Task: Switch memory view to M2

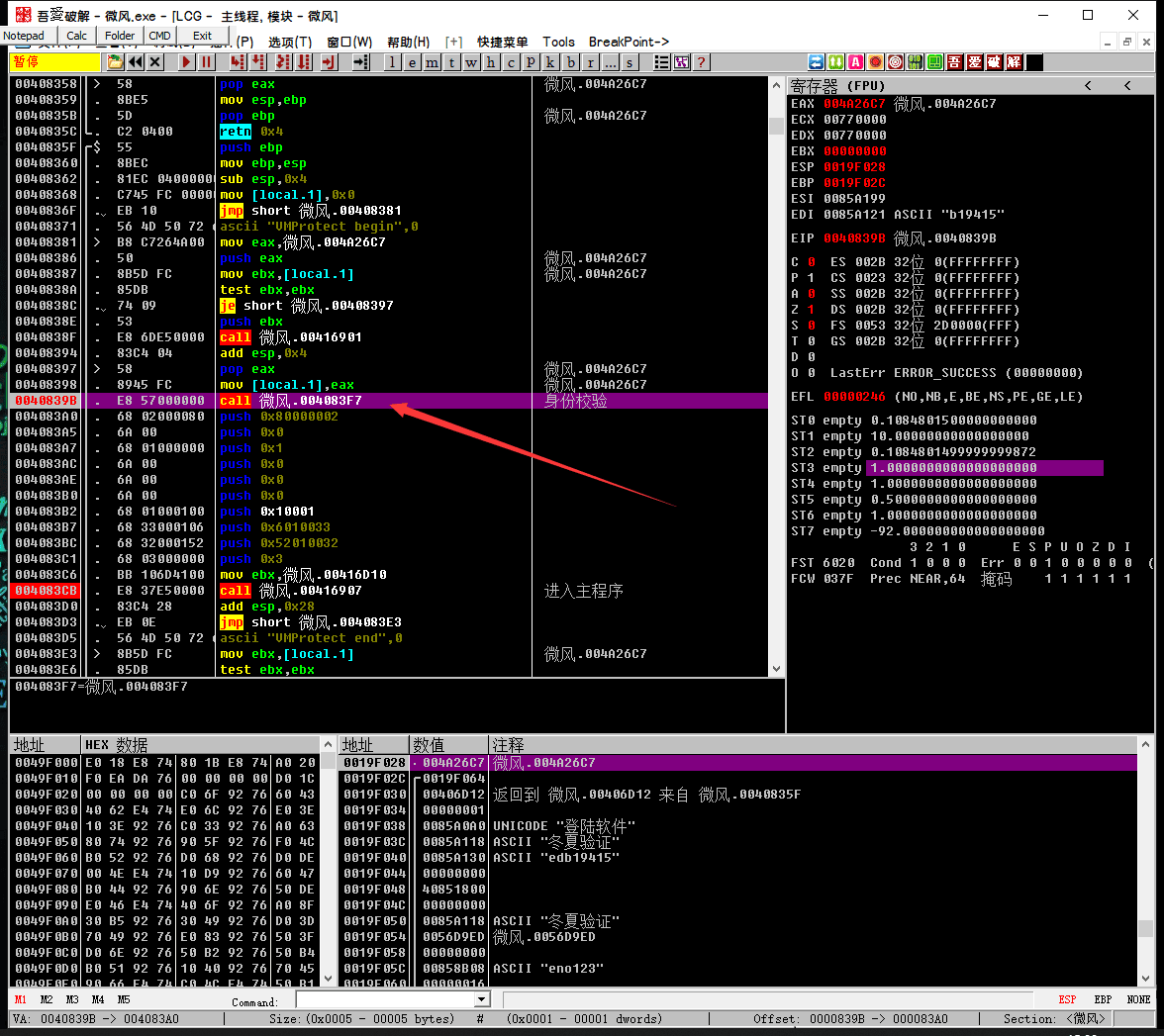Action: [x=46, y=999]
